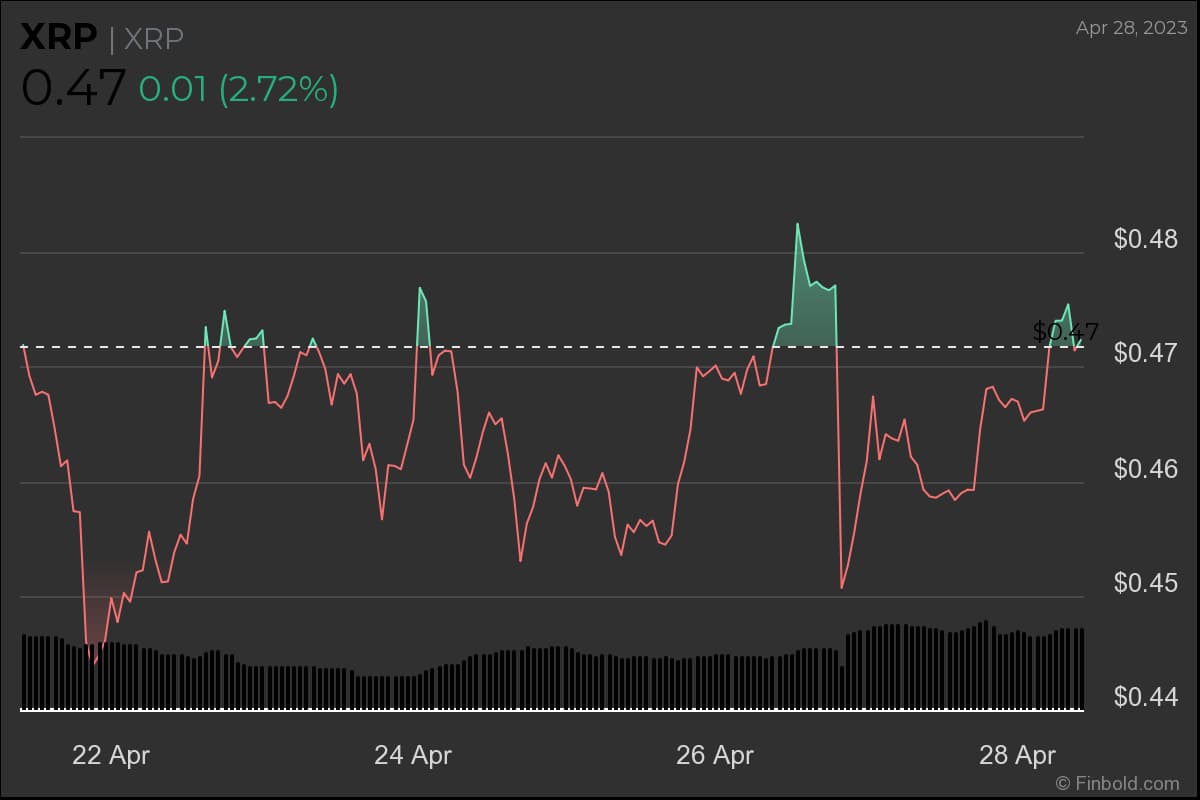Click the bottom of the sharp drop after 26 Apr
Image resolution: width=1200 pixels, height=800 pixels.
[x=842, y=587]
